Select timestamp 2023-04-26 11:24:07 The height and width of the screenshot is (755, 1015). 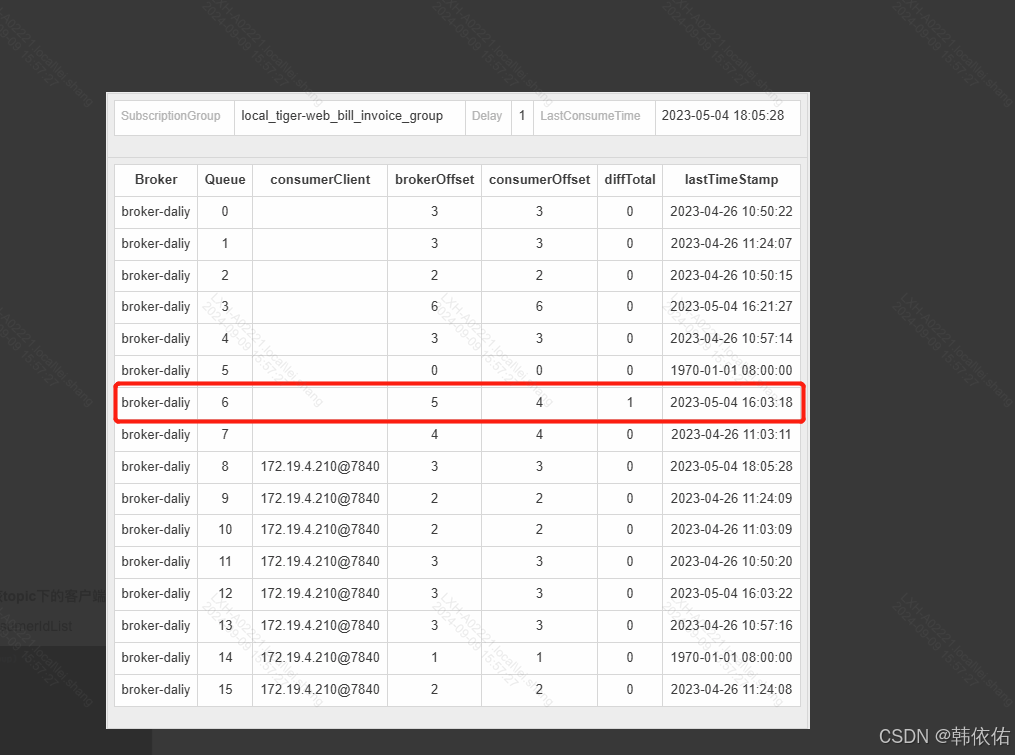[731, 243]
